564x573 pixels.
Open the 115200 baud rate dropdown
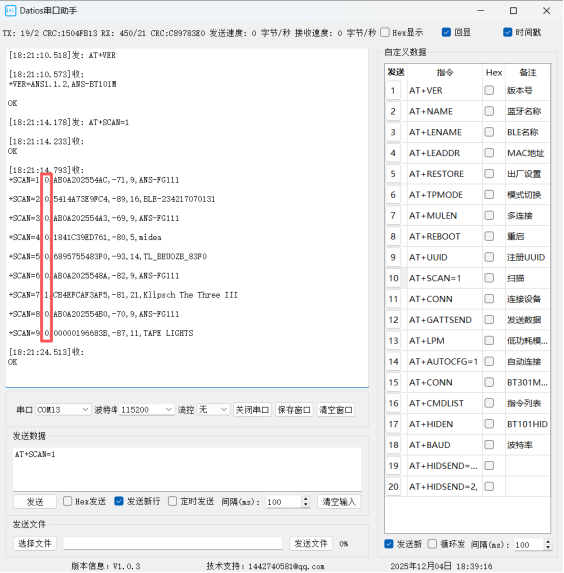[x=147, y=410]
